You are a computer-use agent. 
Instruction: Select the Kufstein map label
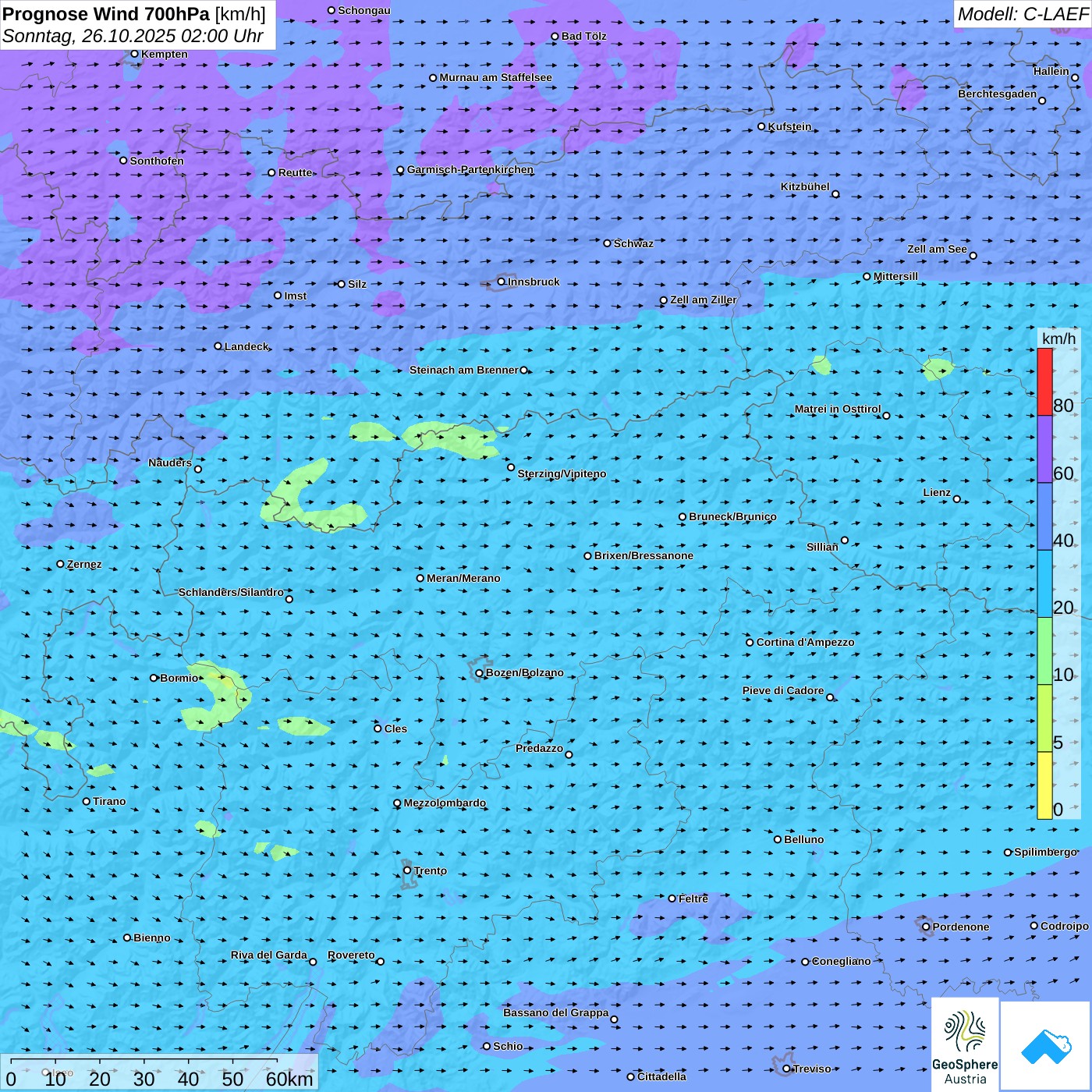[x=789, y=126]
